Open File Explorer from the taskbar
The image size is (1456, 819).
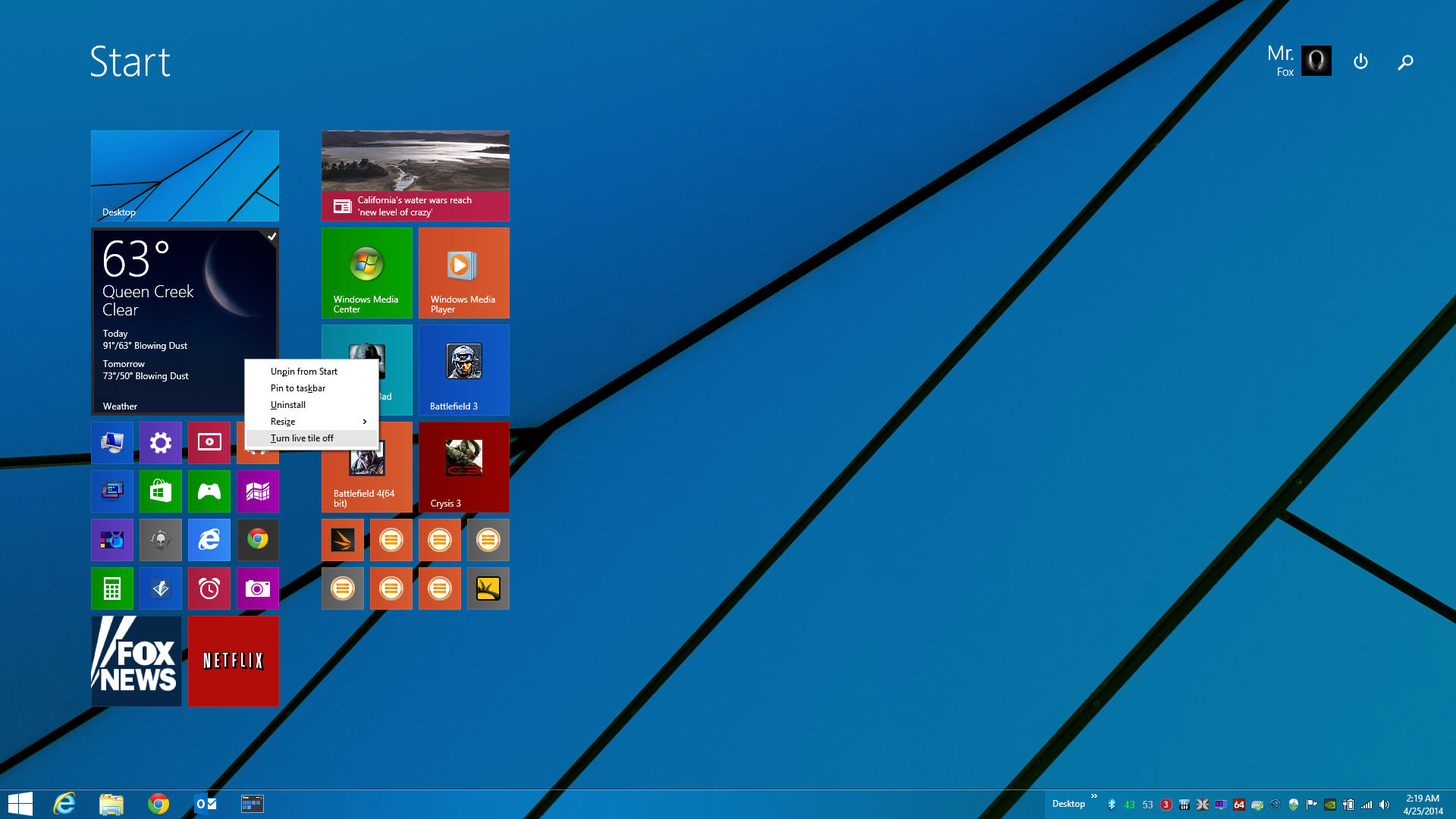[x=111, y=804]
